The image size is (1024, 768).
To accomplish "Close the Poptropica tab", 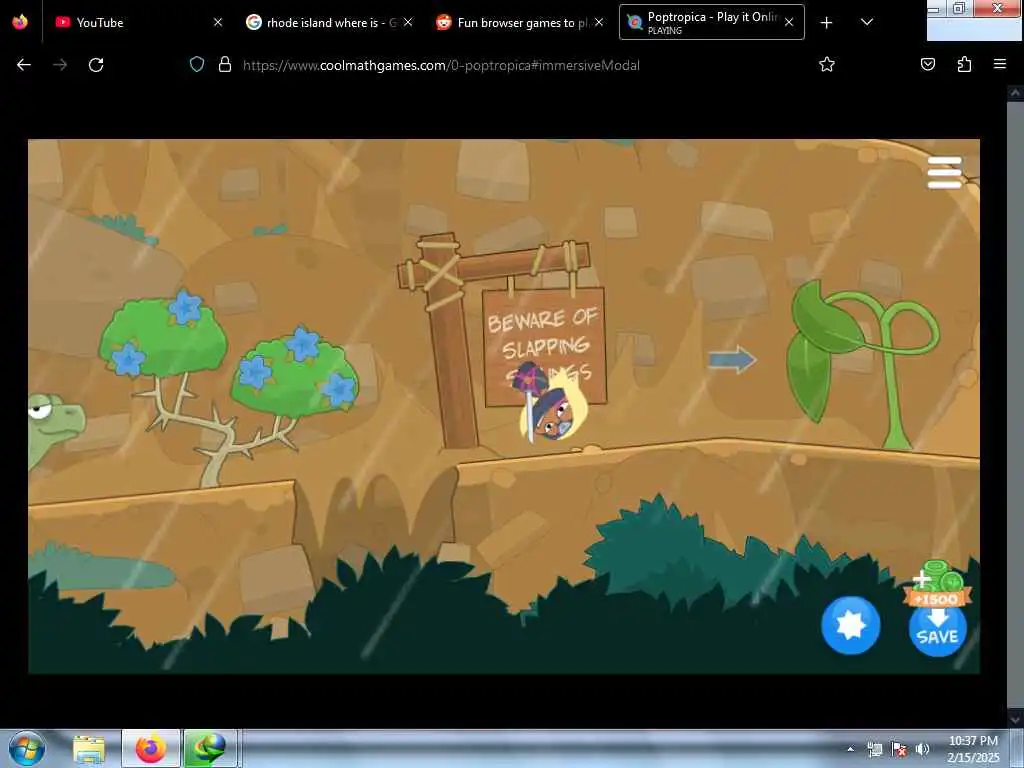I will [x=789, y=22].
